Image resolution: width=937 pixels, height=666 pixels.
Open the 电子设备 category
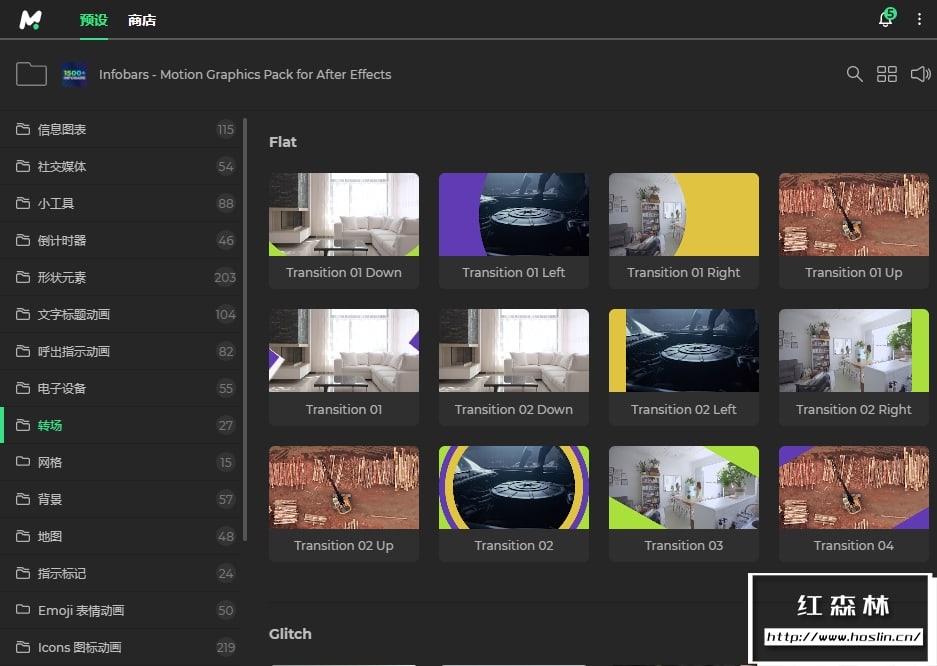pyautogui.click(x=121, y=389)
